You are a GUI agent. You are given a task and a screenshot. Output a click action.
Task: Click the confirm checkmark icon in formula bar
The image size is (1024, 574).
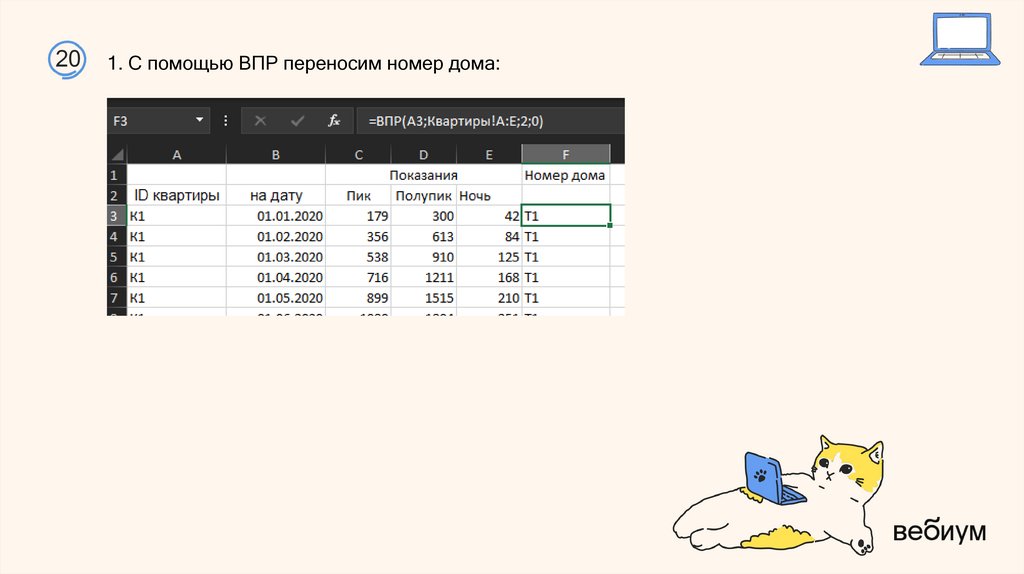click(x=298, y=121)
